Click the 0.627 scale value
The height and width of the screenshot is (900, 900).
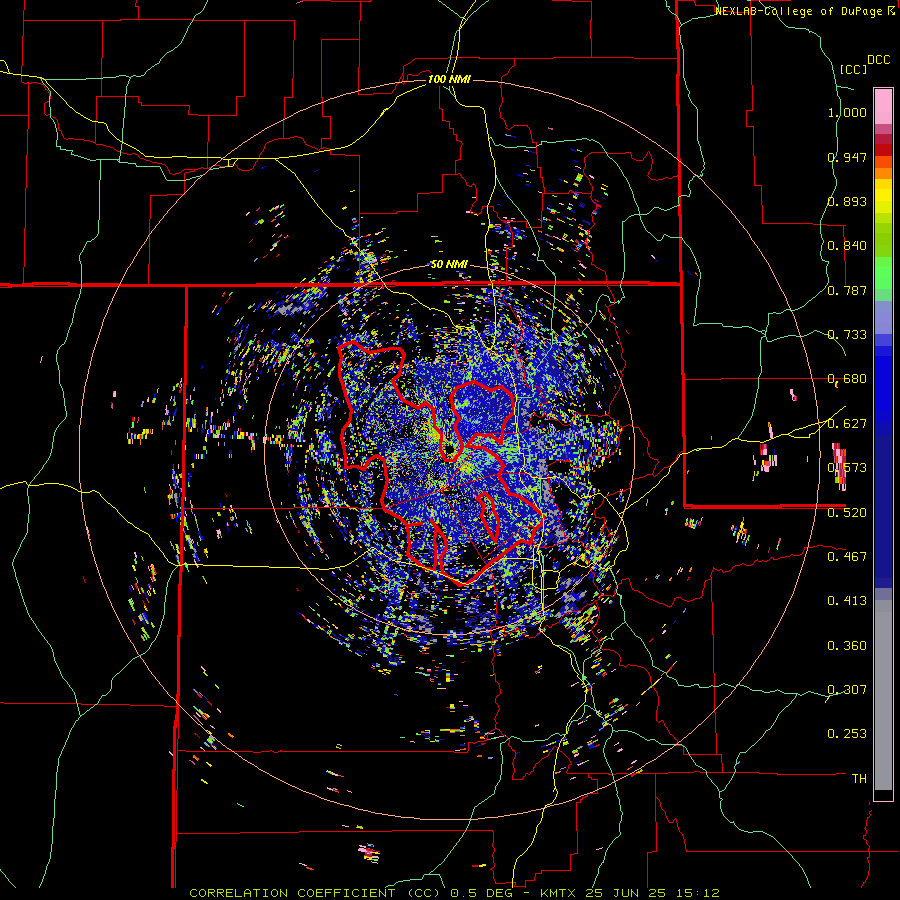(847, 424)
